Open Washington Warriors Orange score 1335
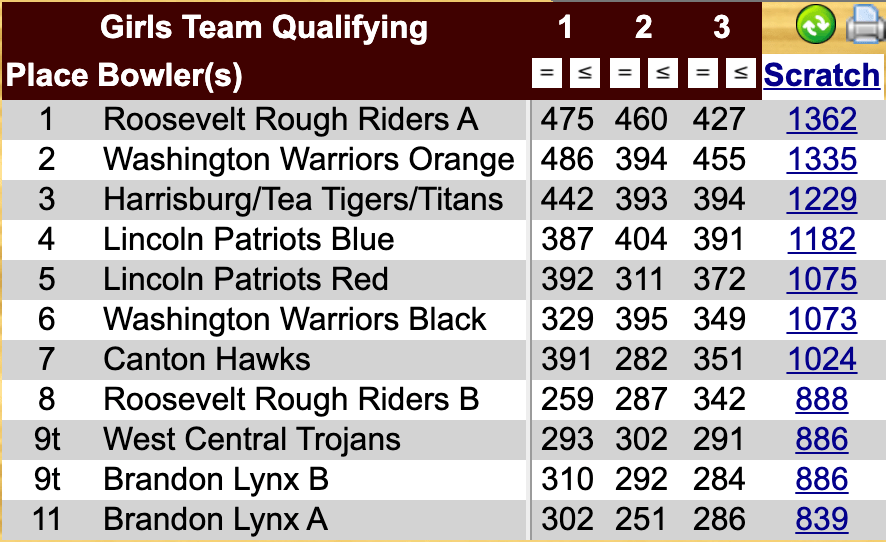886x542 pixels. tap(821, 160)
